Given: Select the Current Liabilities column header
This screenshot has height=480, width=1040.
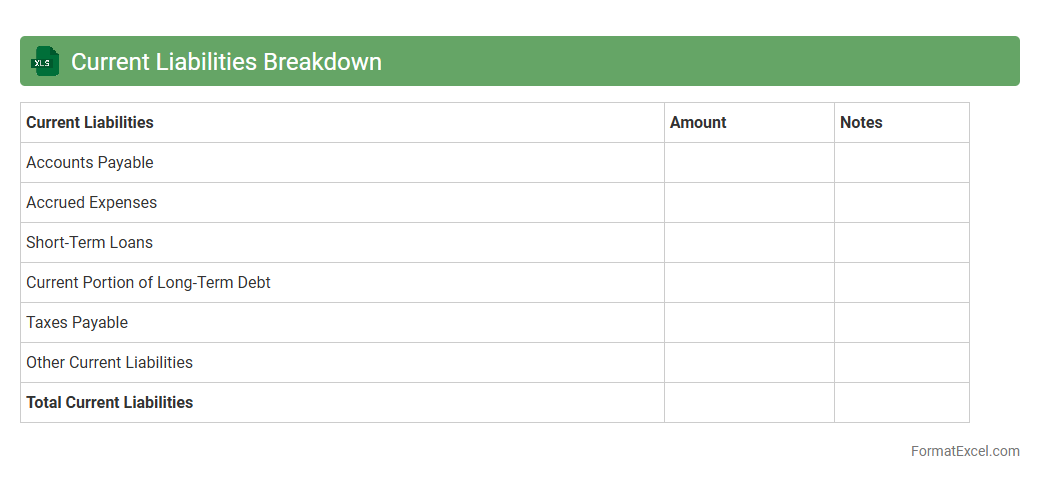Looking at the screenshot, I should [x=90, y=122].
